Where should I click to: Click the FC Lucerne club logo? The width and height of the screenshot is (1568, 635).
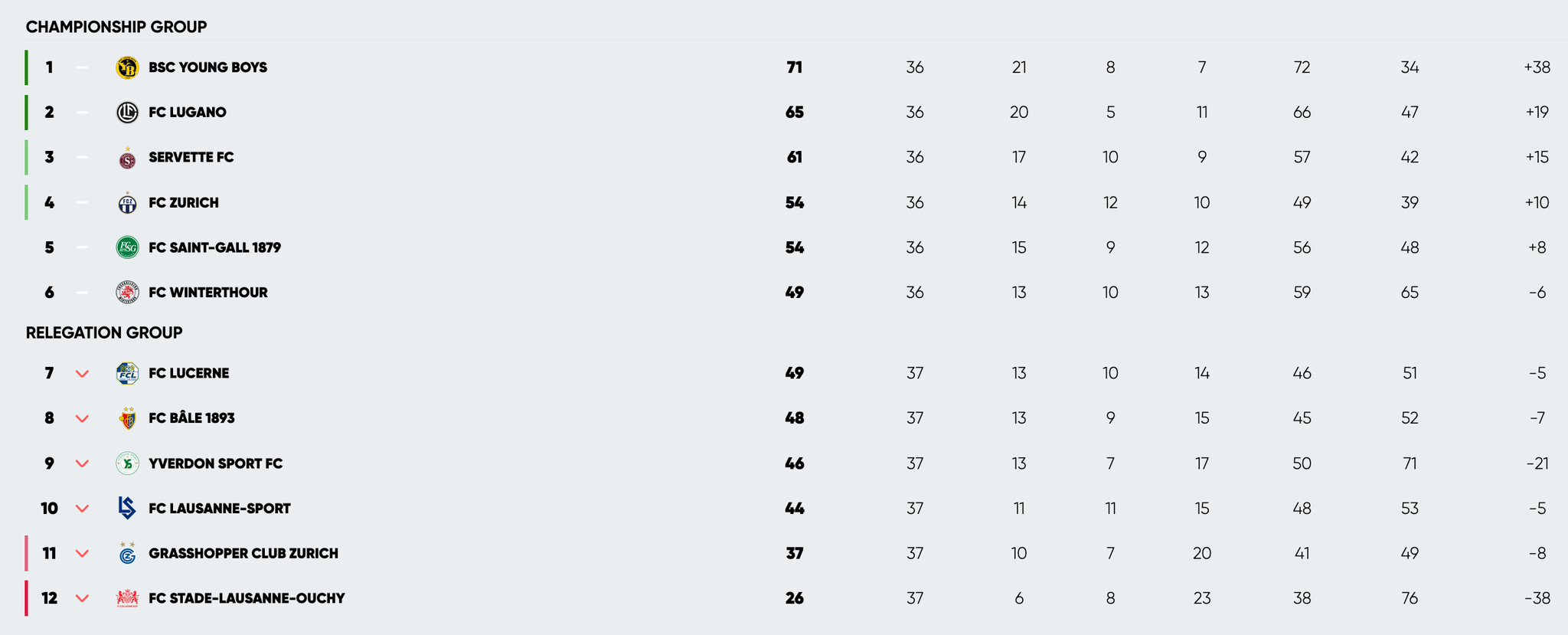click(127, 374)
